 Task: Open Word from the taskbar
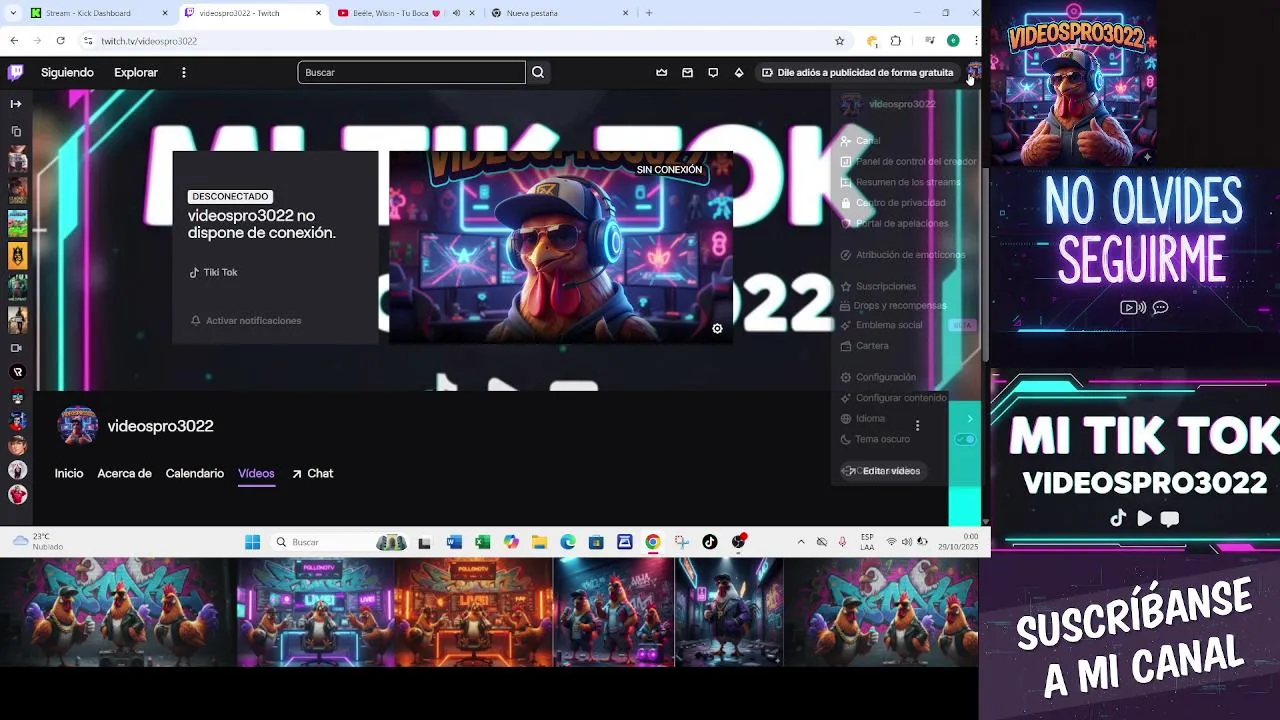(x=454, y=542)
